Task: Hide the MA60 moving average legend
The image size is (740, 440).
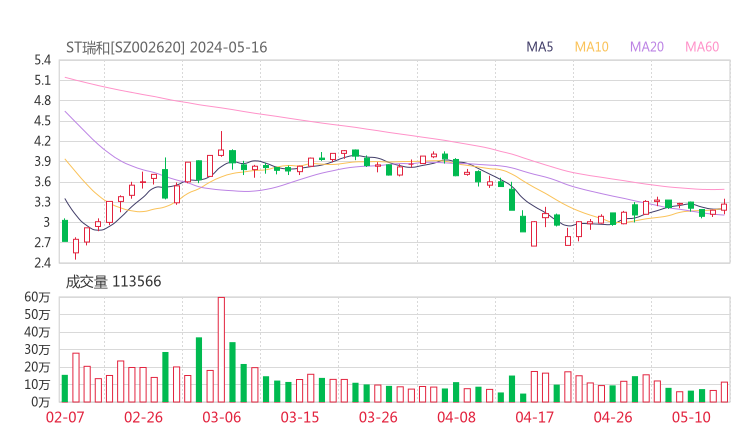Action: tap(701, 47)
